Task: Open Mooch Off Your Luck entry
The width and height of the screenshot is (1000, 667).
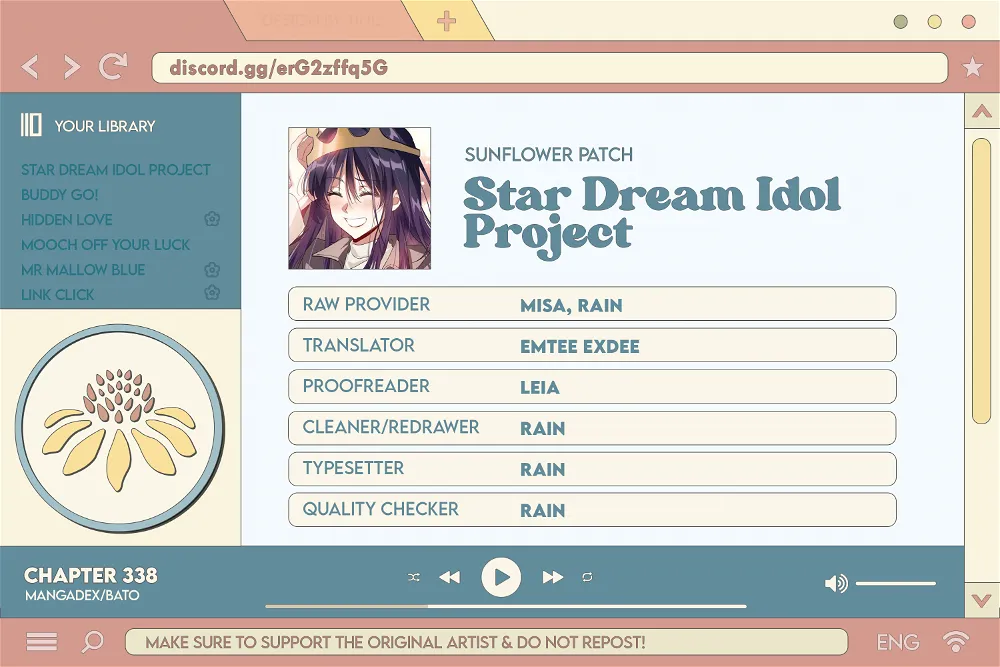Action: coord(105,244)
